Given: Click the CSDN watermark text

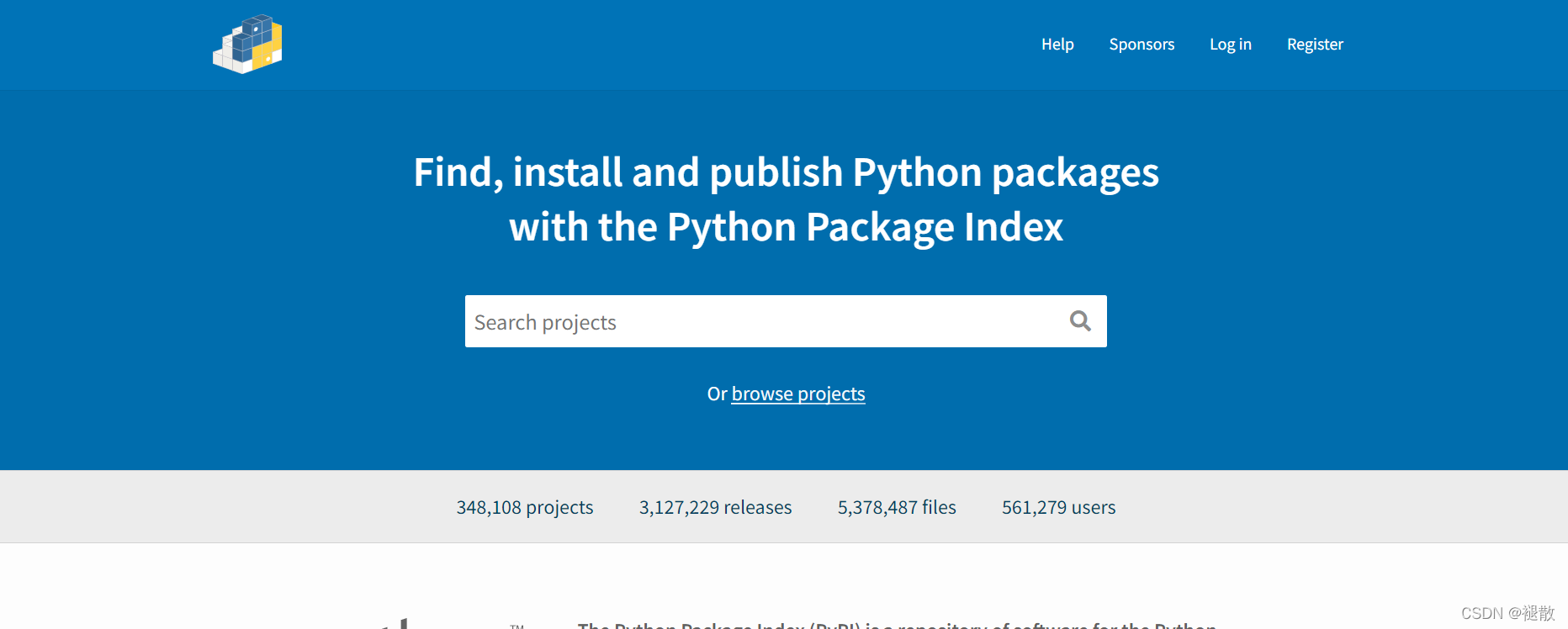Looking at the screenshot, I should click(x=1507, y=613).
